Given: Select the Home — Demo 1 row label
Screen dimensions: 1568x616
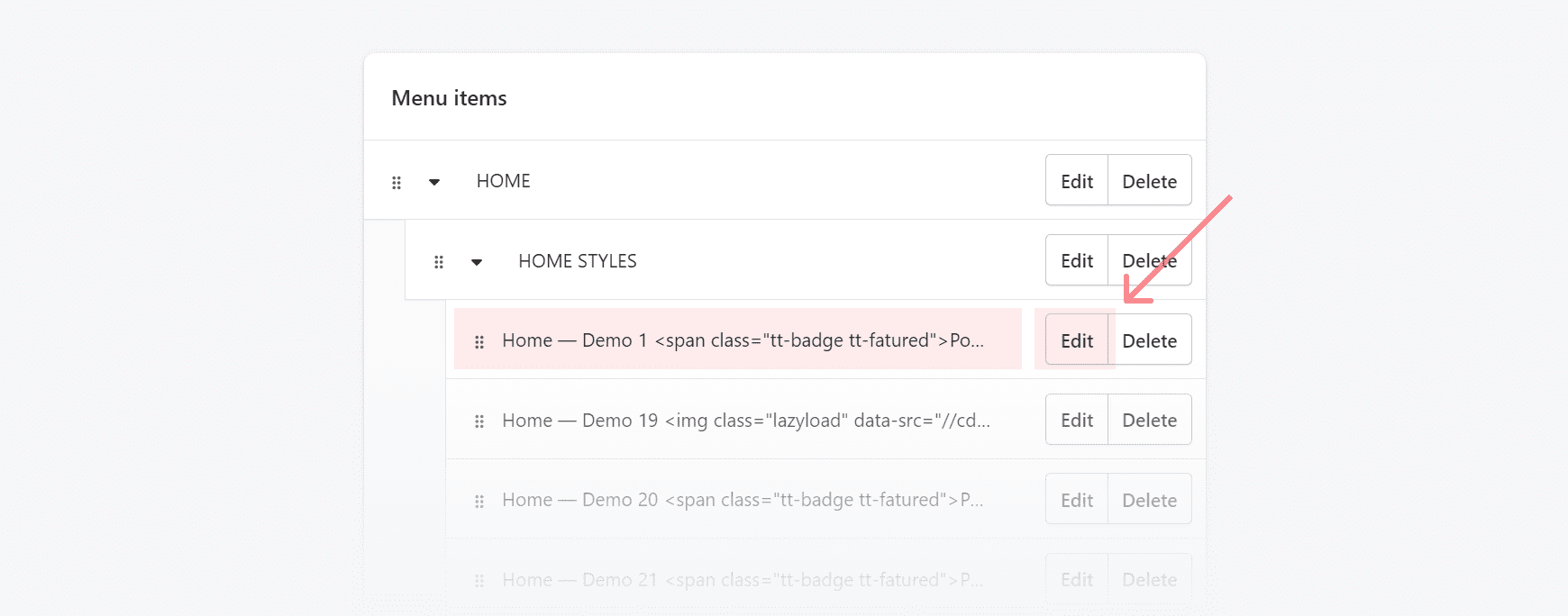Looking at the screenshot, I should tap(743, 340).
